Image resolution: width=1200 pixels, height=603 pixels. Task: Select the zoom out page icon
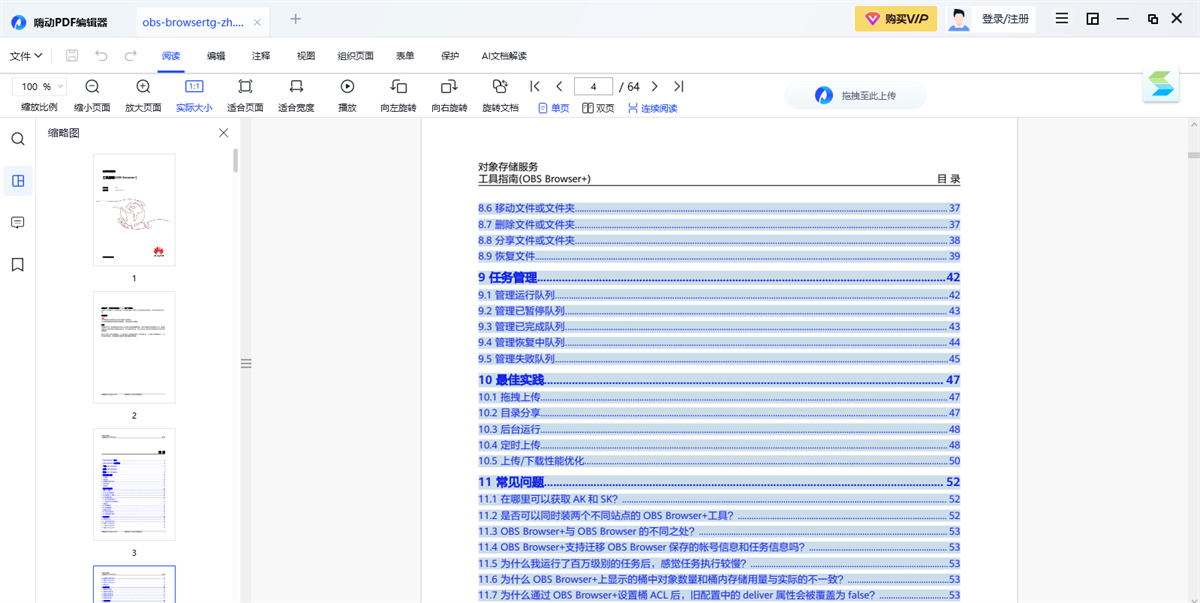91,88
